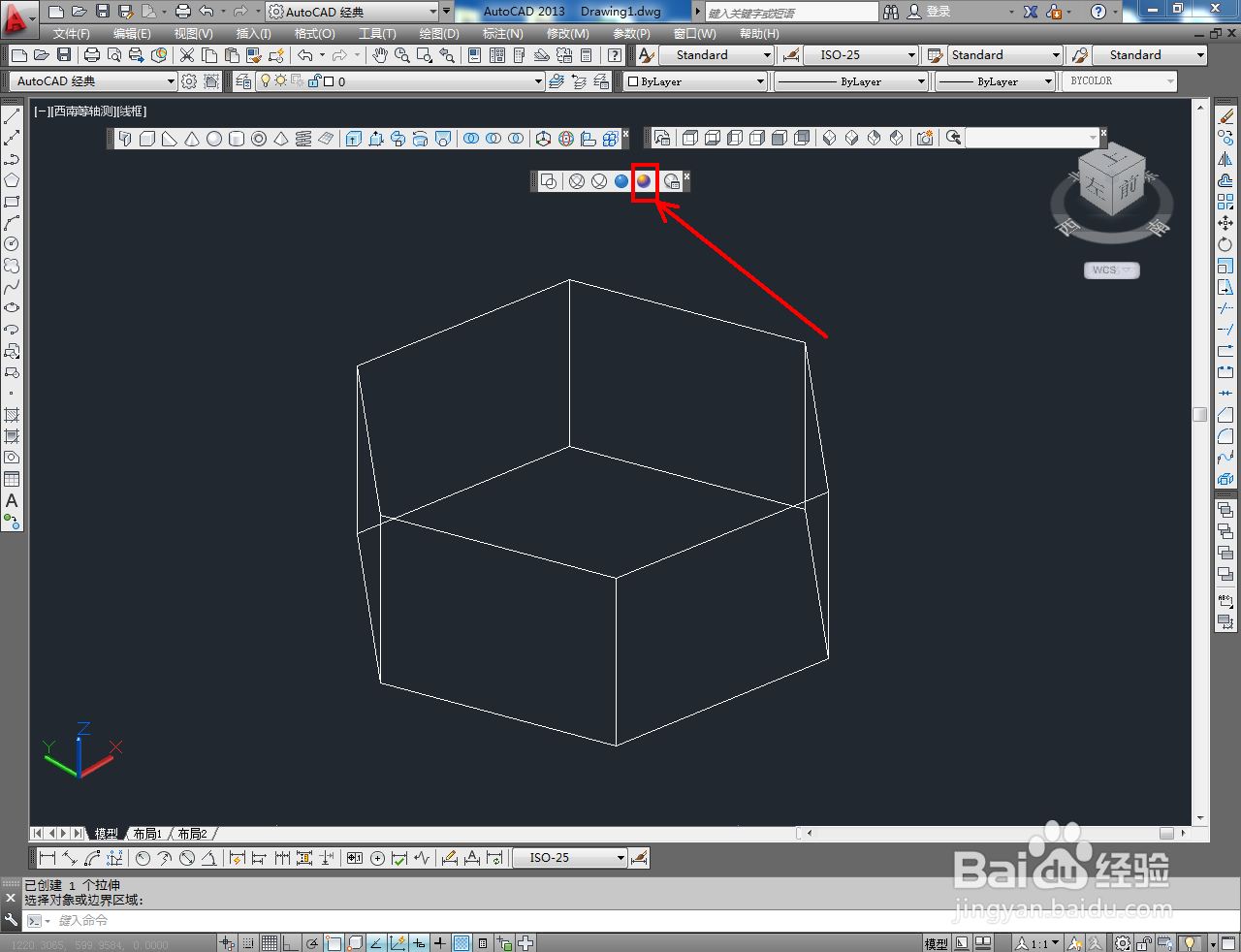The image size is (1241, 952).
Task: Click the conceptual visual style blue sphere
Action: (x=621, y=181)
